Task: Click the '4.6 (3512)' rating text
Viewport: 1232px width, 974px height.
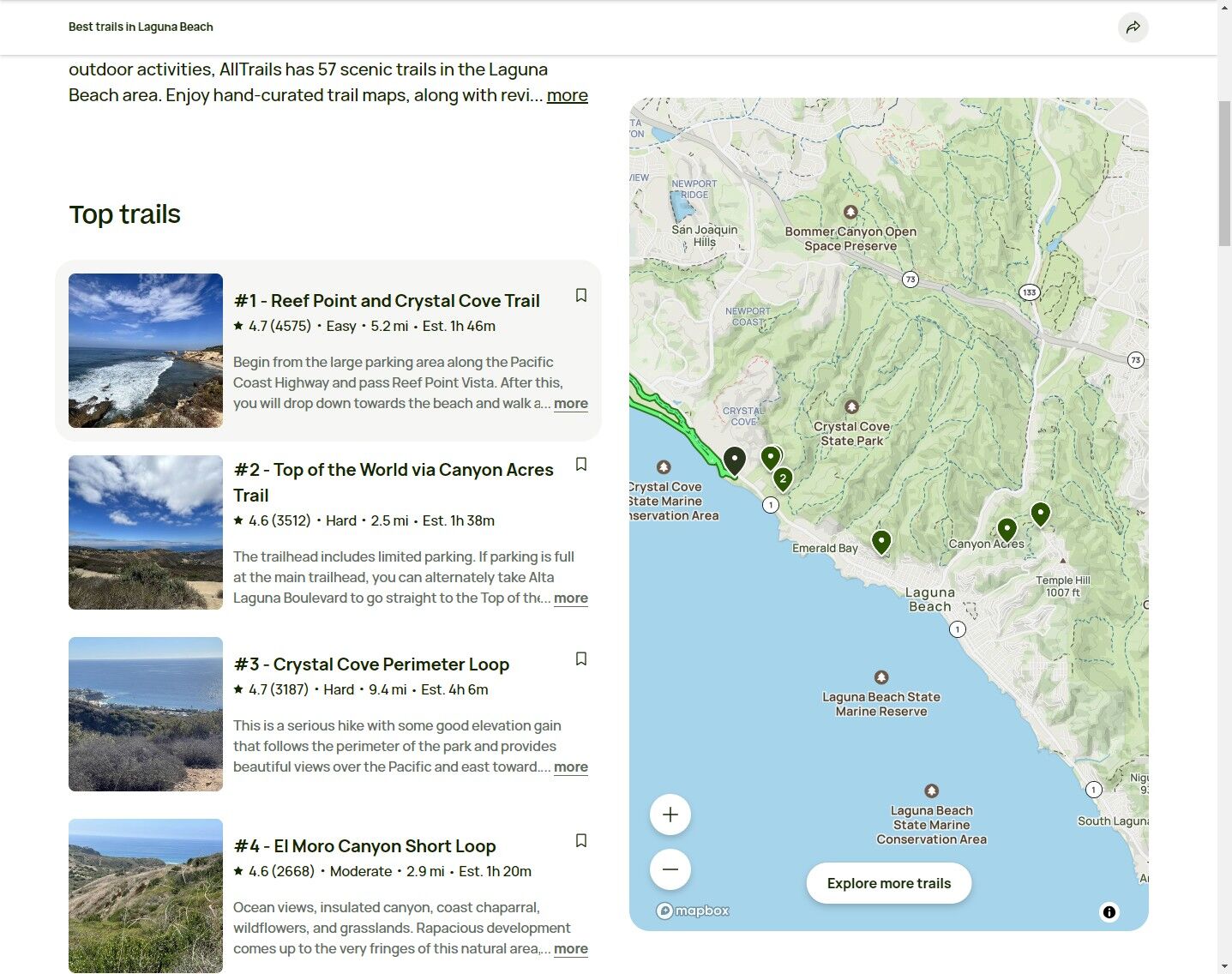Action: point(279,520)
